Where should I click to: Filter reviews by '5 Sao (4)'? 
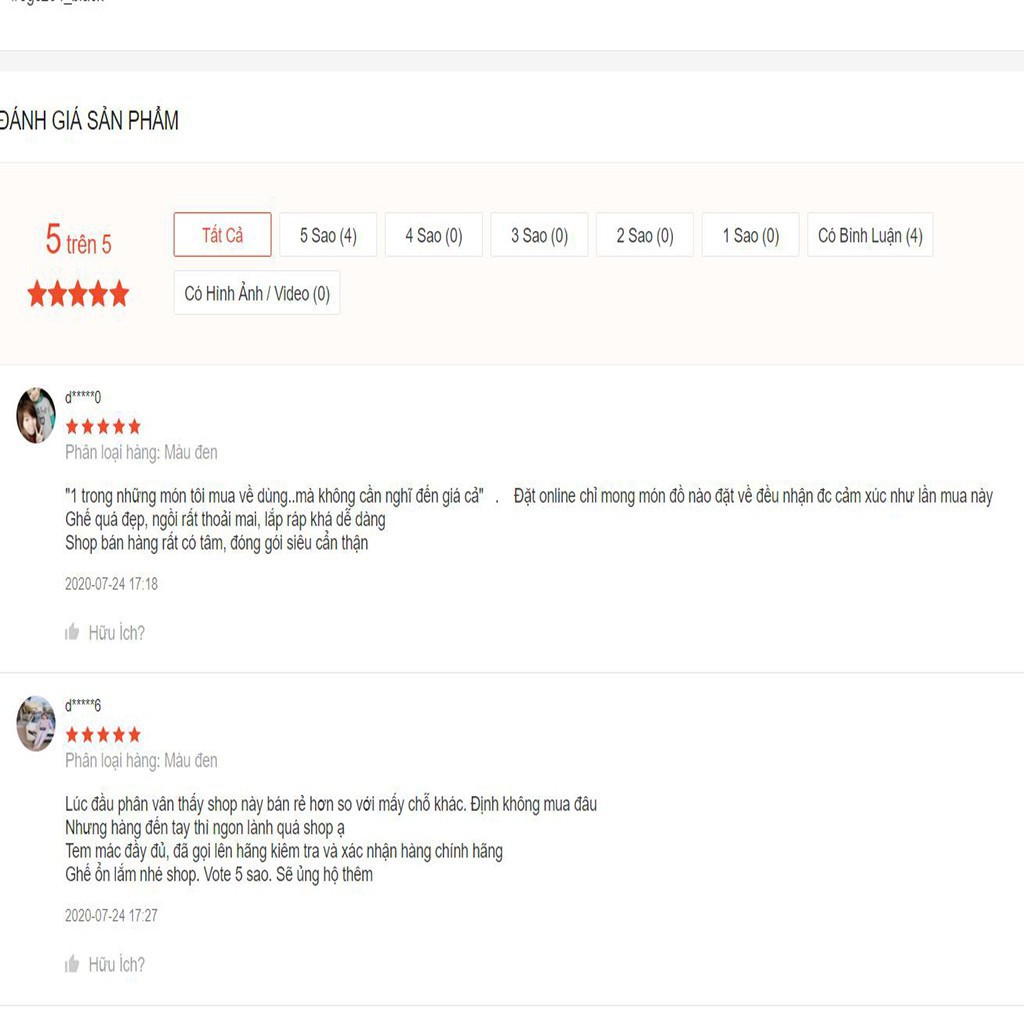328,235
